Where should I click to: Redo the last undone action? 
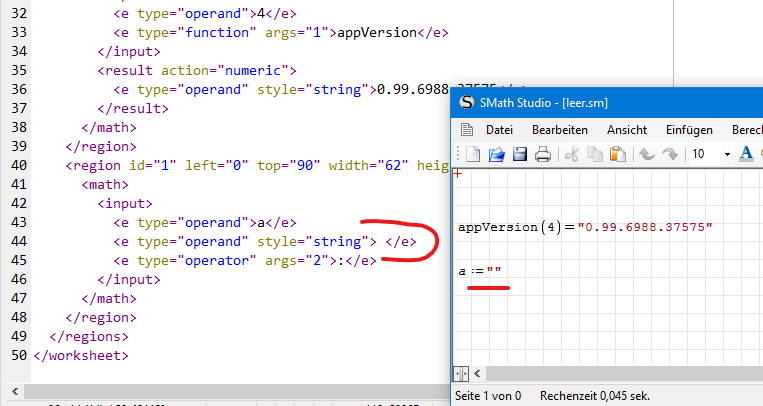pos(670,154)
